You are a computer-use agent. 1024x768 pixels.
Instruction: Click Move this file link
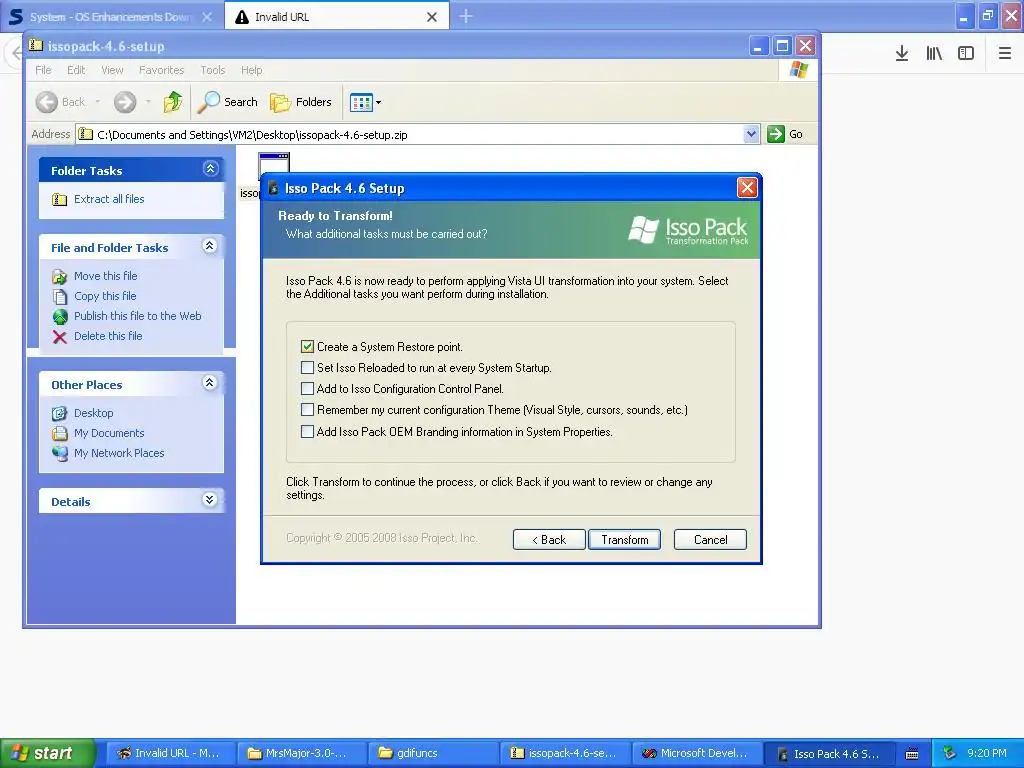tap(106, 276)
